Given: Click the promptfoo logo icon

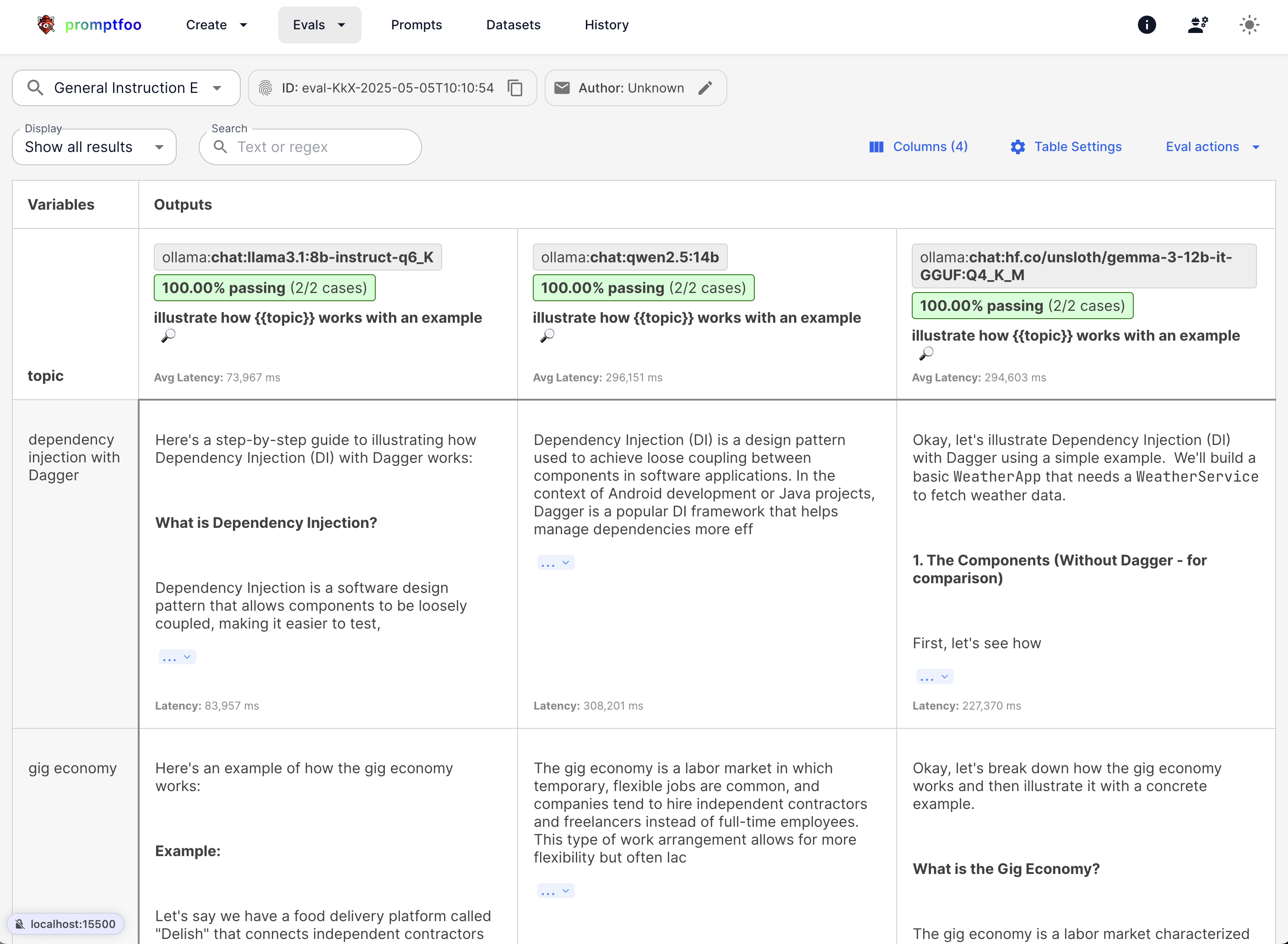Looking at the screenshot, I should click(x=46, y=25).
